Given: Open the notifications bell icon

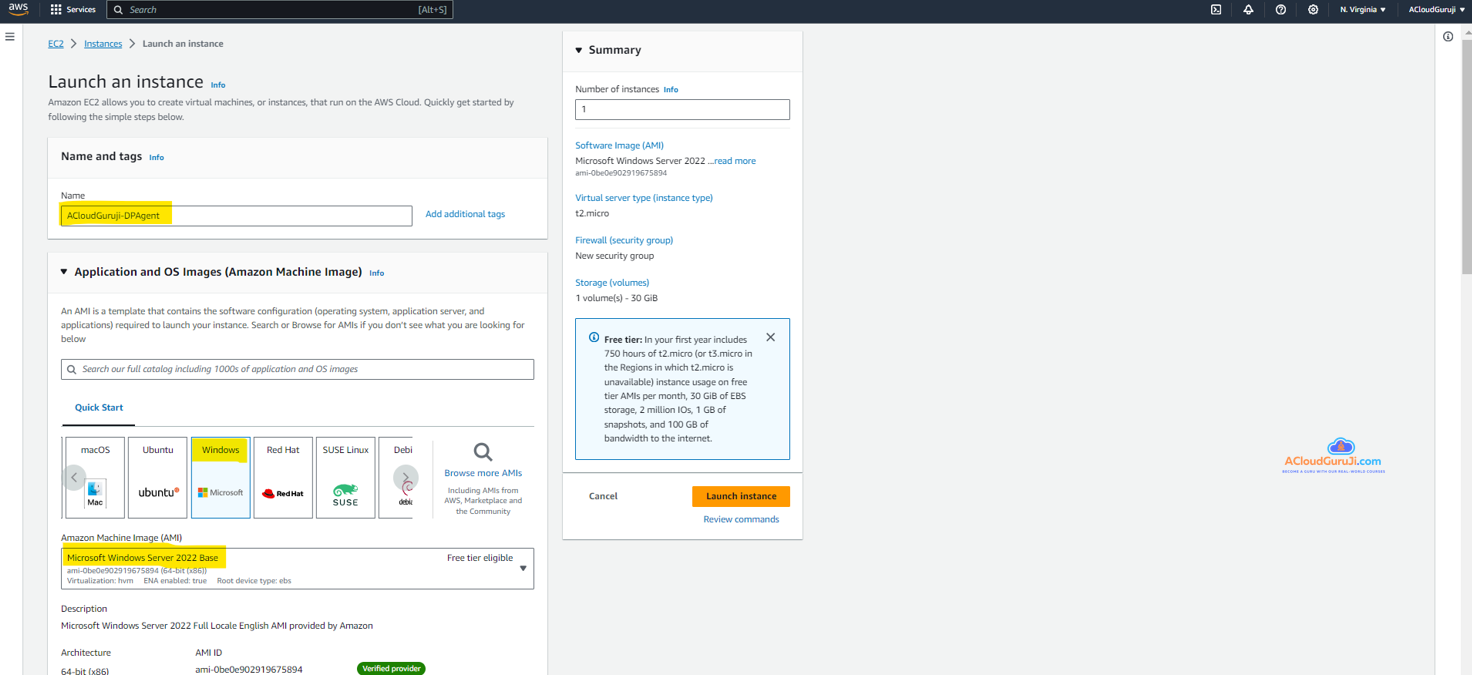Looking at the screenshot, I should click(x=1248, y=10).
